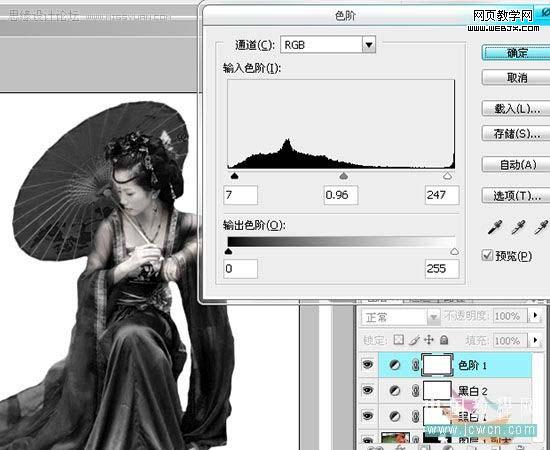Toggle the 预览 preview checkbox

(x=487, y=255)
